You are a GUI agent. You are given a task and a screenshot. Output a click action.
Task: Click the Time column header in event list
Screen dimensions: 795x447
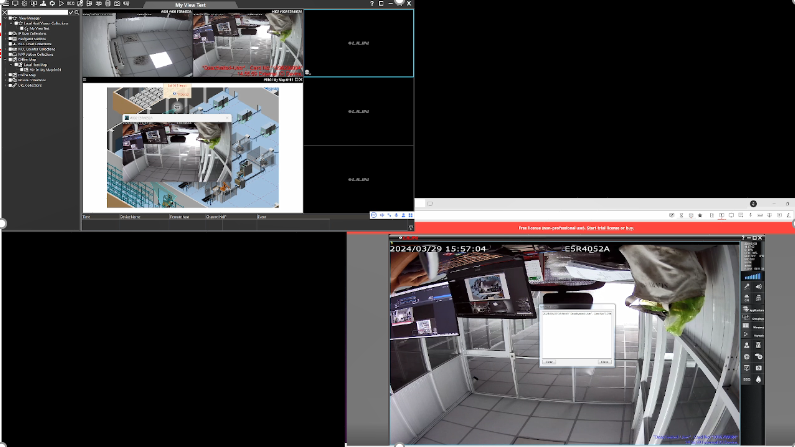coord(87,216)
